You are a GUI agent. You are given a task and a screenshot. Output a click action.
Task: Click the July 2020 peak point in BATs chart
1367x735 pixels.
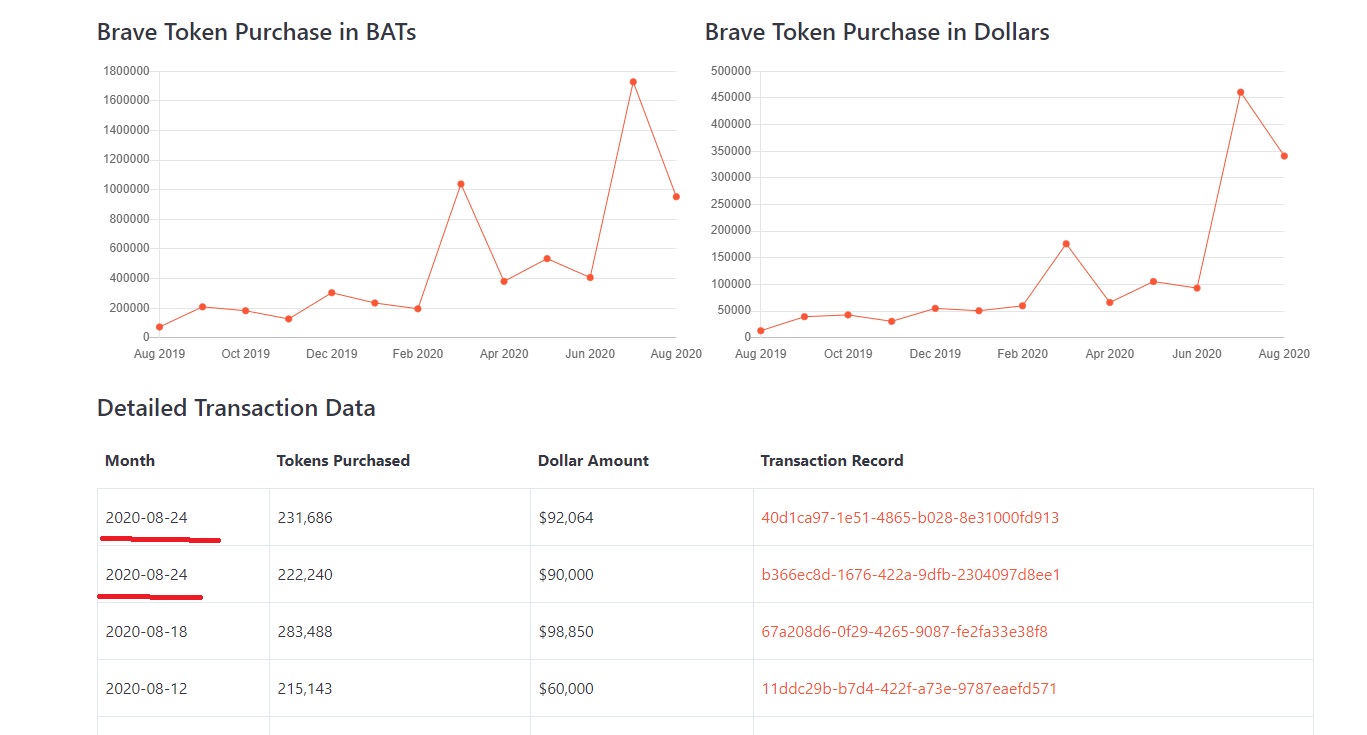(633, 82)
